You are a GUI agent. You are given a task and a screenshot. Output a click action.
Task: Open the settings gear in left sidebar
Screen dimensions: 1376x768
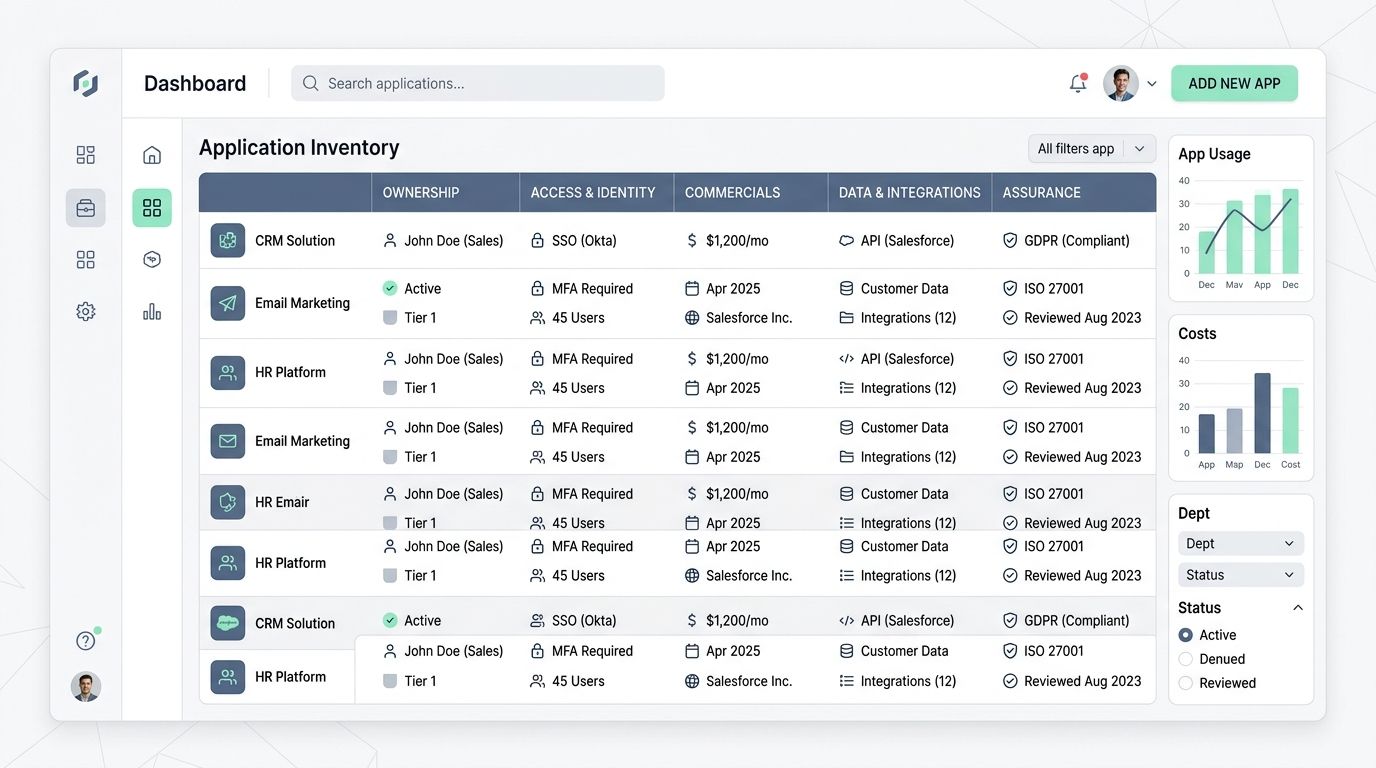coord(86,312)
